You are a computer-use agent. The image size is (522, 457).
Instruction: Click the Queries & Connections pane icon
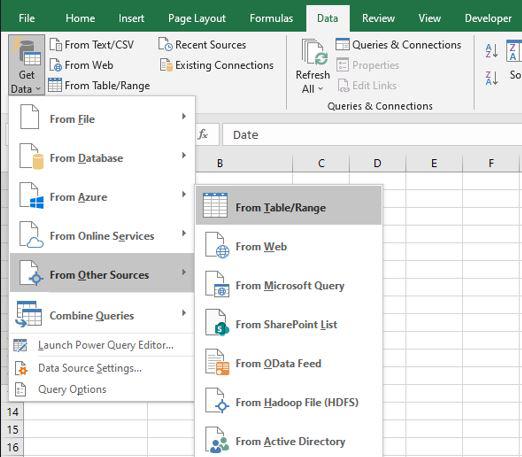coord(342,44)
